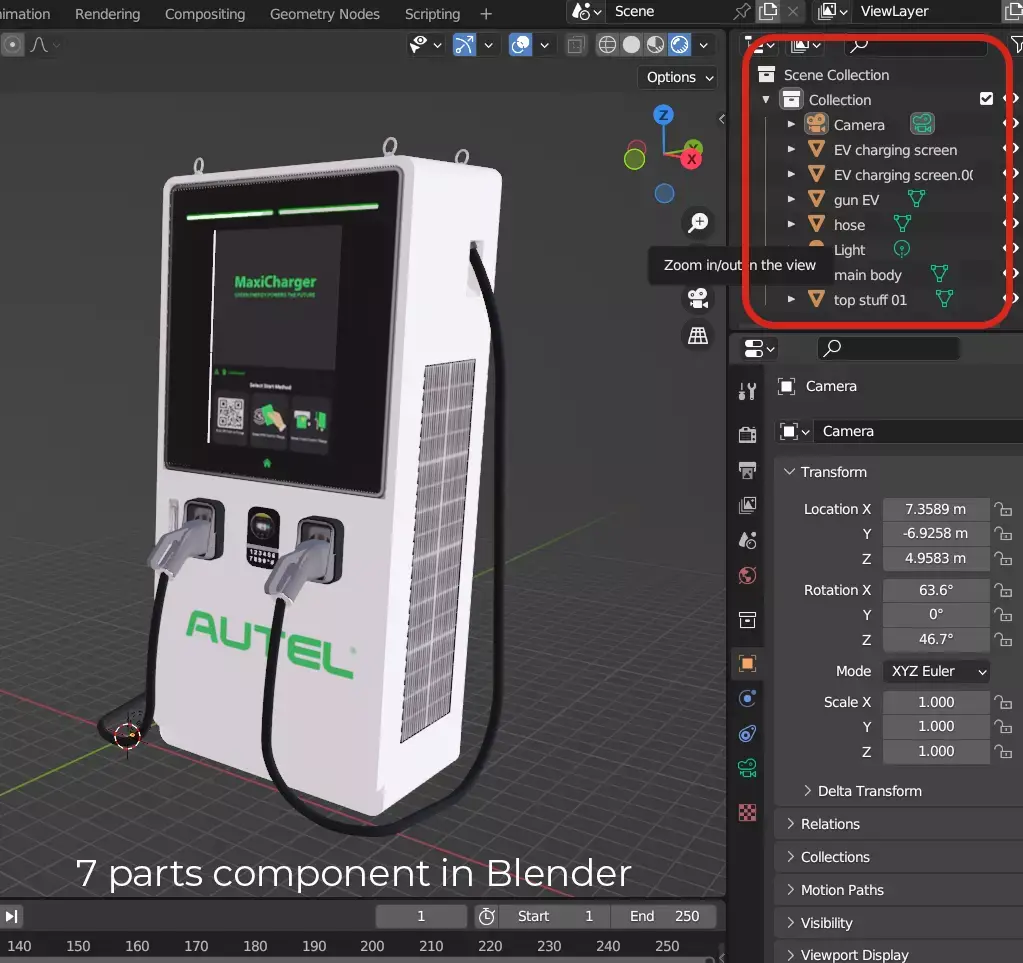Toggle the Scale Y lock
The width and height of the screenshot is (1023, 963).
pyautogui.click(x=1003, y=727)
